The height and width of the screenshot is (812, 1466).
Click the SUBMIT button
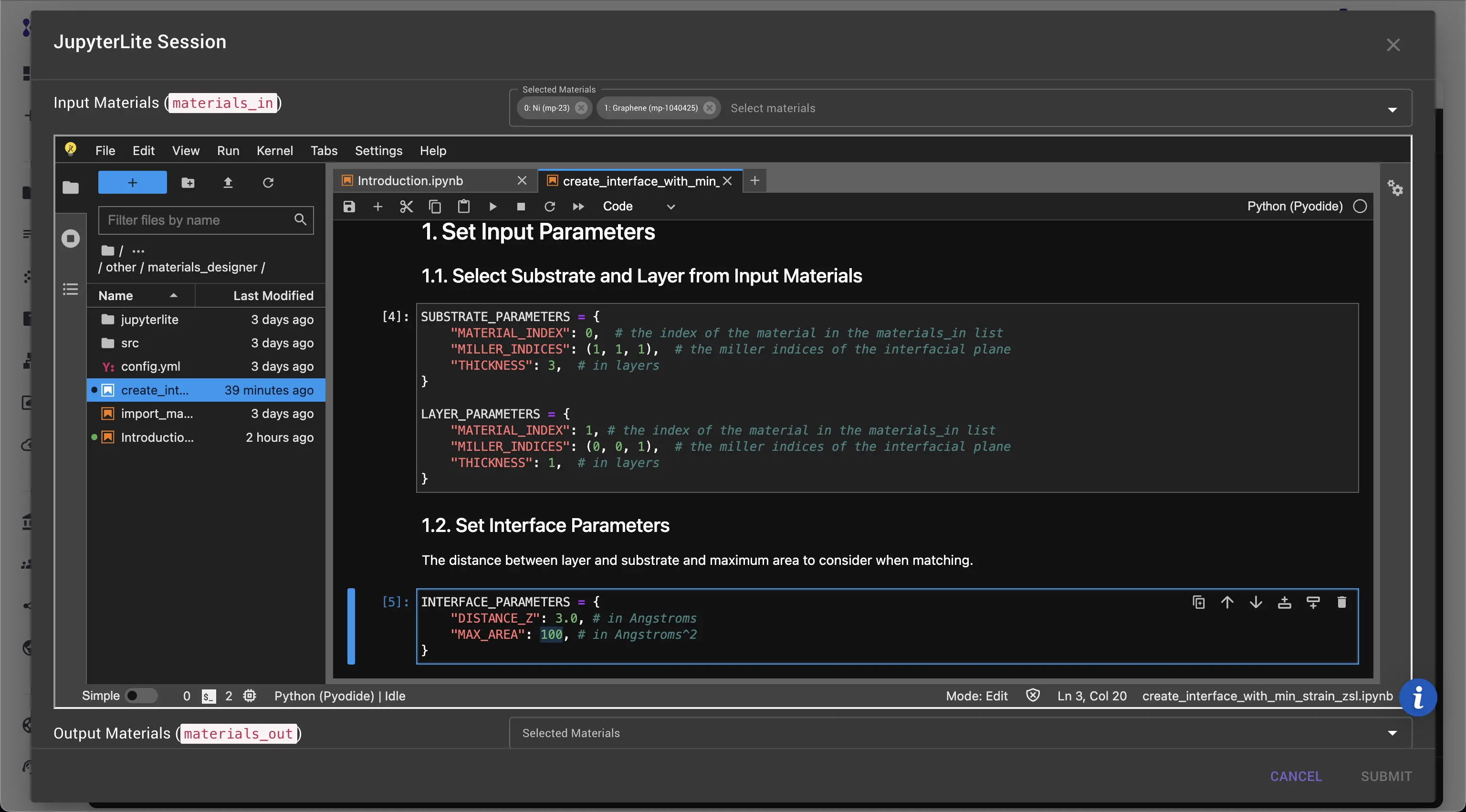point(1386,776)
